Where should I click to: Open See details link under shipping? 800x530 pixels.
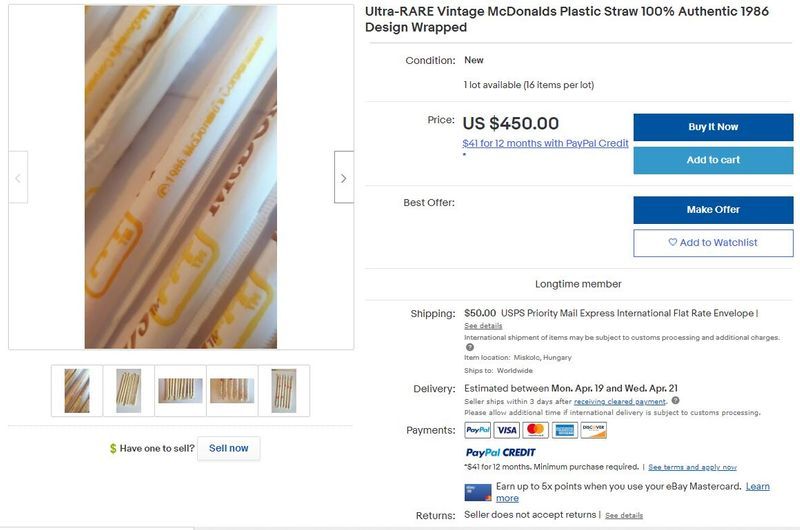point(483,326)
